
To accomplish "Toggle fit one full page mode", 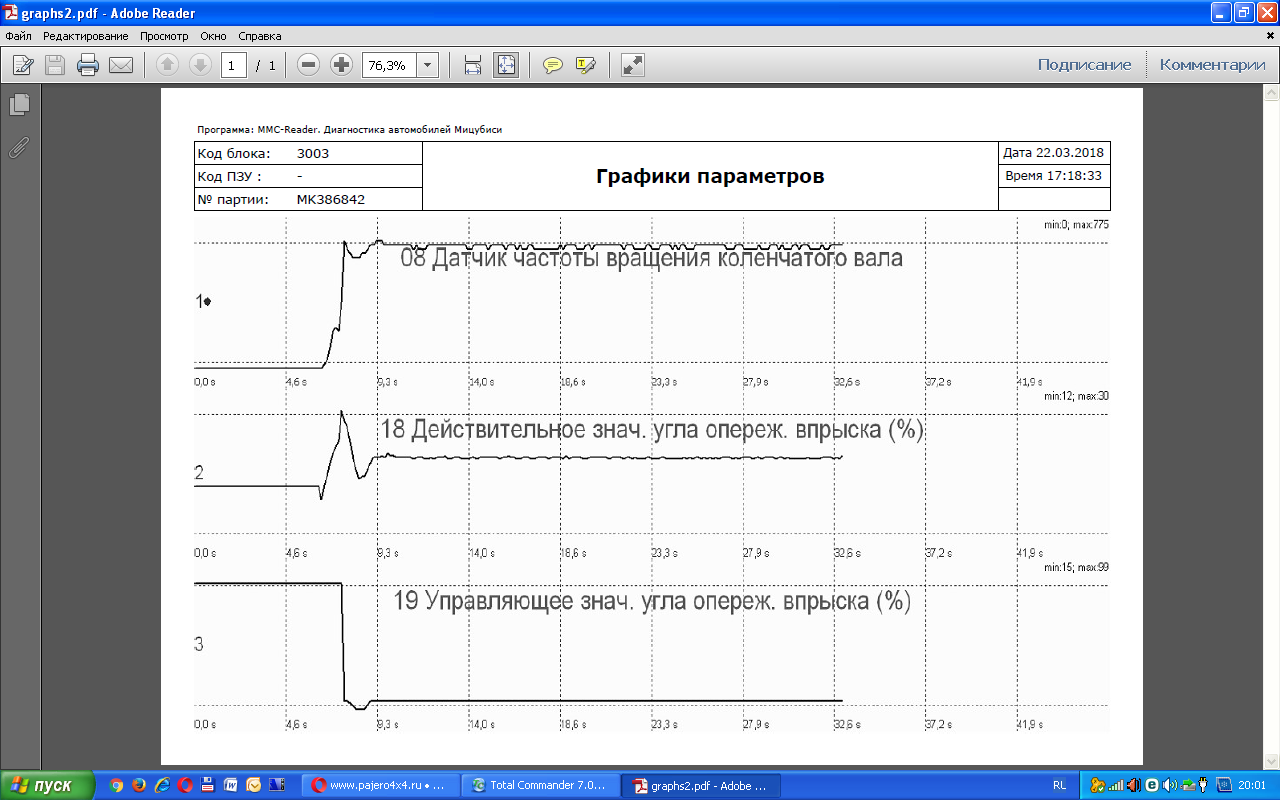I will tap(506, 65).
